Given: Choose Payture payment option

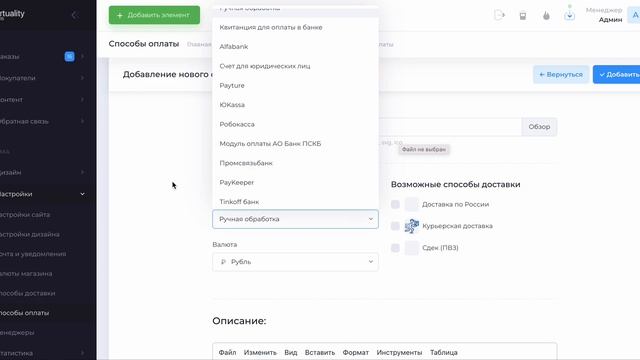Looking at the screenshot, I should pyautogui.click(x=295, y=85).
